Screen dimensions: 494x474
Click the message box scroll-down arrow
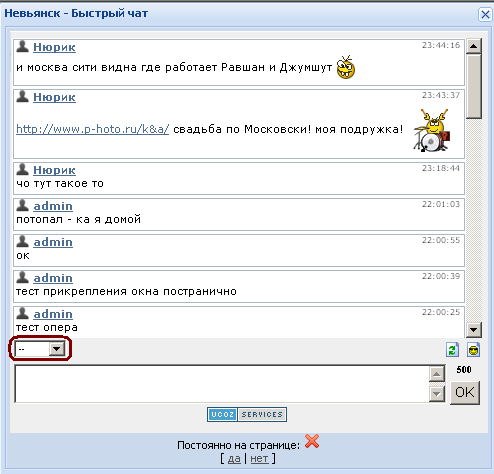[436, 394]
